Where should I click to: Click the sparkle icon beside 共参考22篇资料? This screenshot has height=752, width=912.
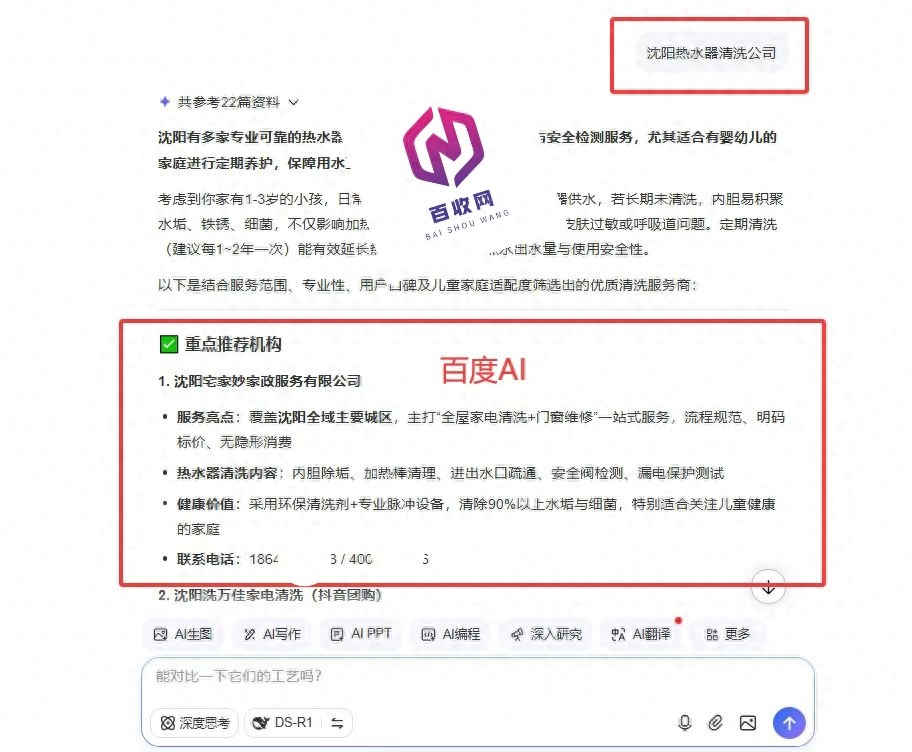point(165,102)
